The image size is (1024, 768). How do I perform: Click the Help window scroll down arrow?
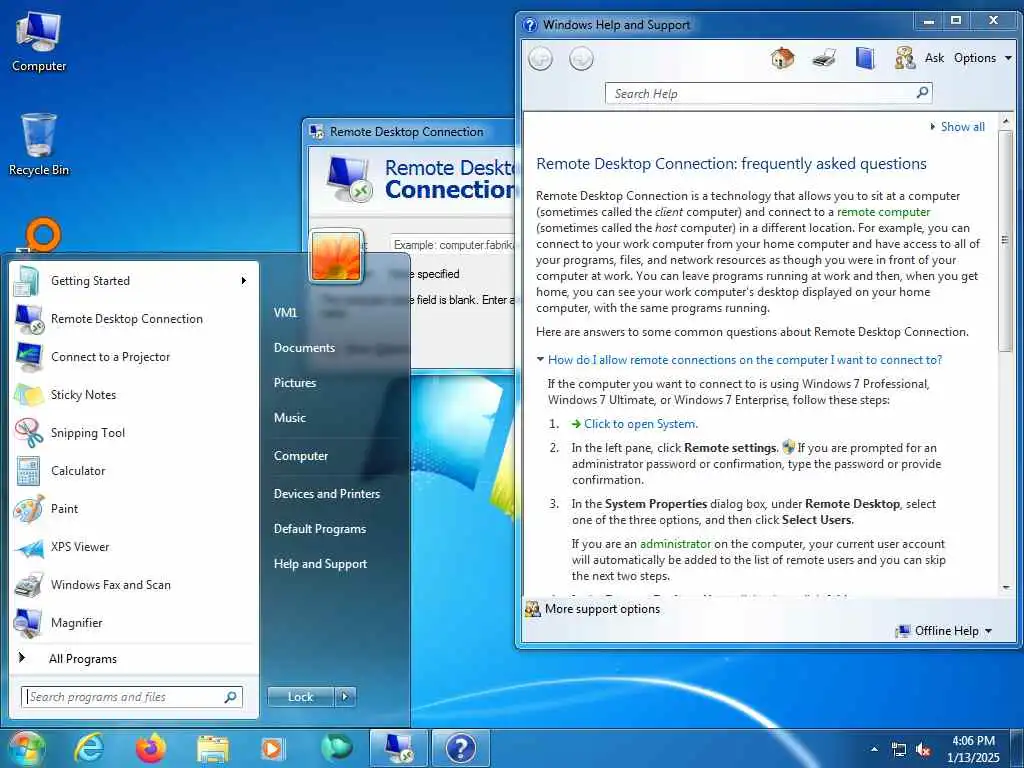tap(1006, 588)
